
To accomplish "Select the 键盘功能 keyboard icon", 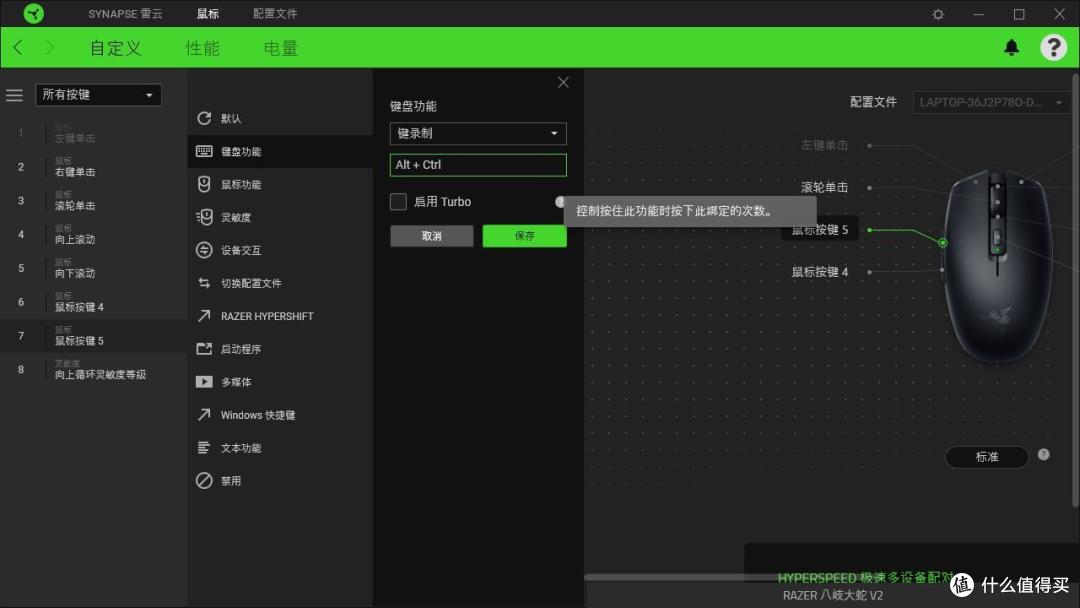I will (x=204, y=151).
